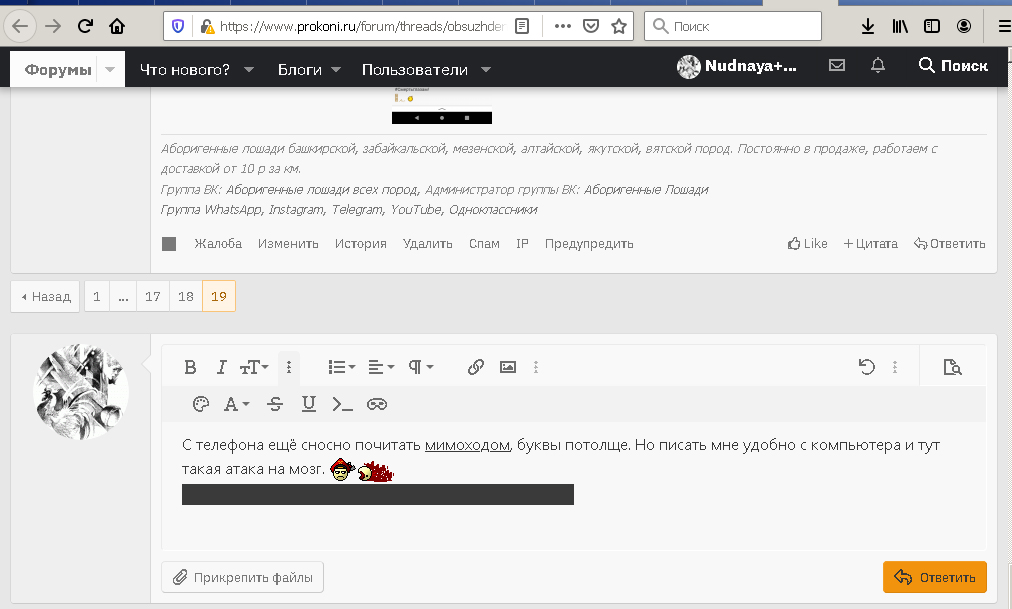Open the text alignment dropdown

pos(381,367)
